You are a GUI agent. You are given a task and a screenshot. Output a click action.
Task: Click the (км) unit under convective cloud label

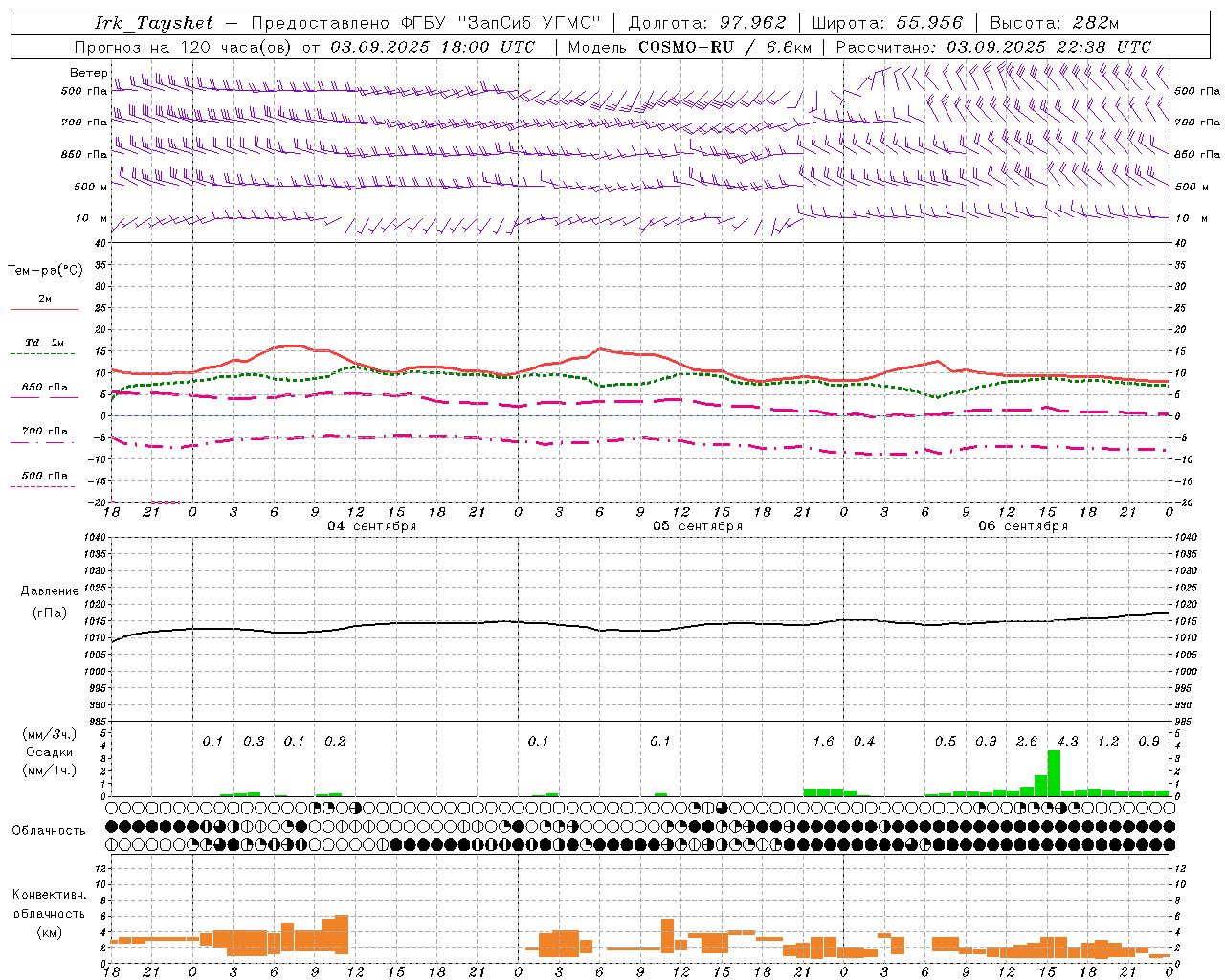pyautogui.click(x=49, y=932)
